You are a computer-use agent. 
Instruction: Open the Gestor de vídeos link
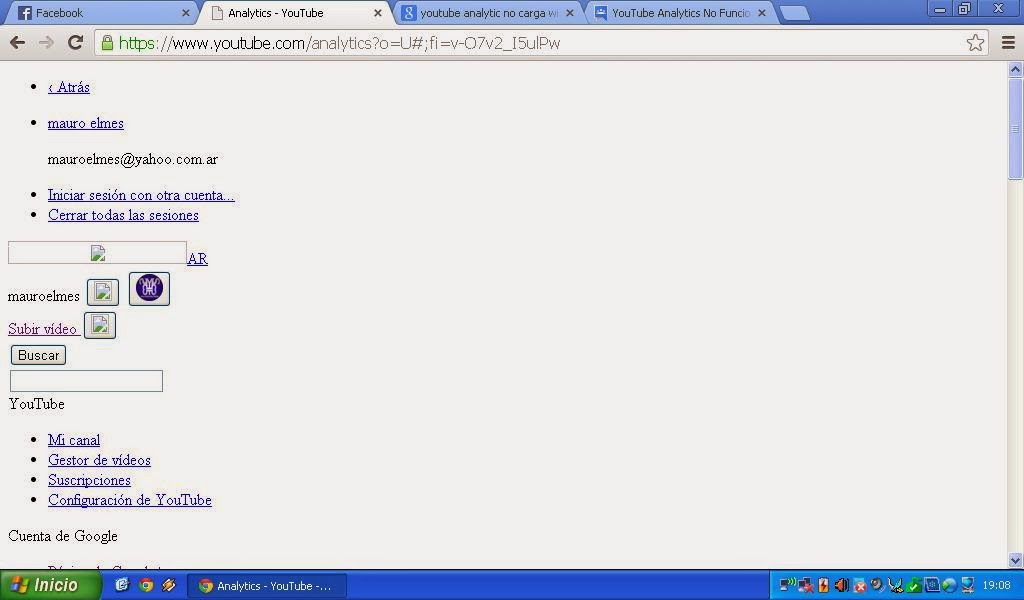point(99,460)
